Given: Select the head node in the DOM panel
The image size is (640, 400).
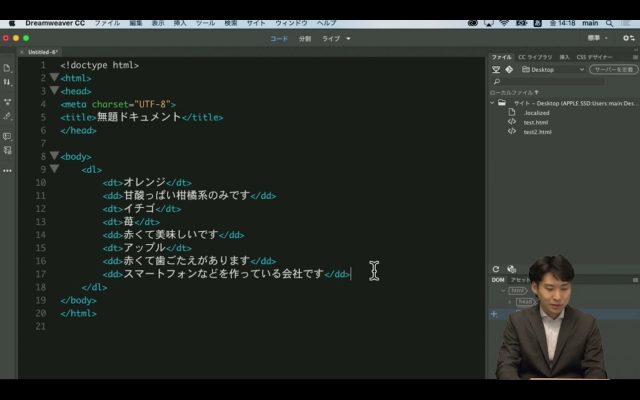Looking at the screenshot, I should pyautogui.click(x=525, y=302).
